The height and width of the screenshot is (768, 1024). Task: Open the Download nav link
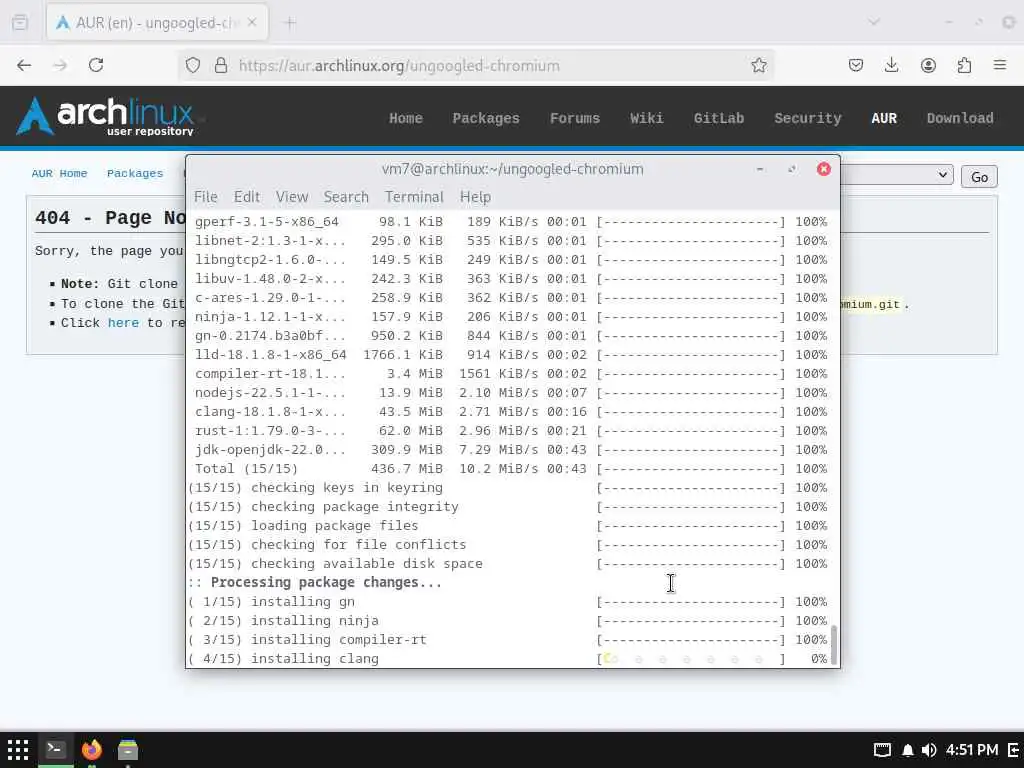(960, 118)
